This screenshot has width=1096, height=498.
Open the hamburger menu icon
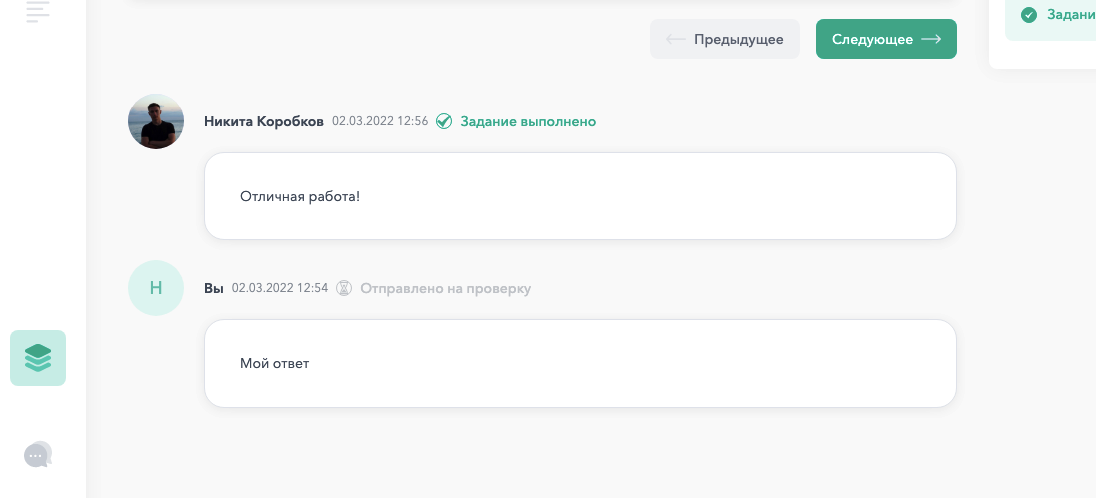[38, 11]
